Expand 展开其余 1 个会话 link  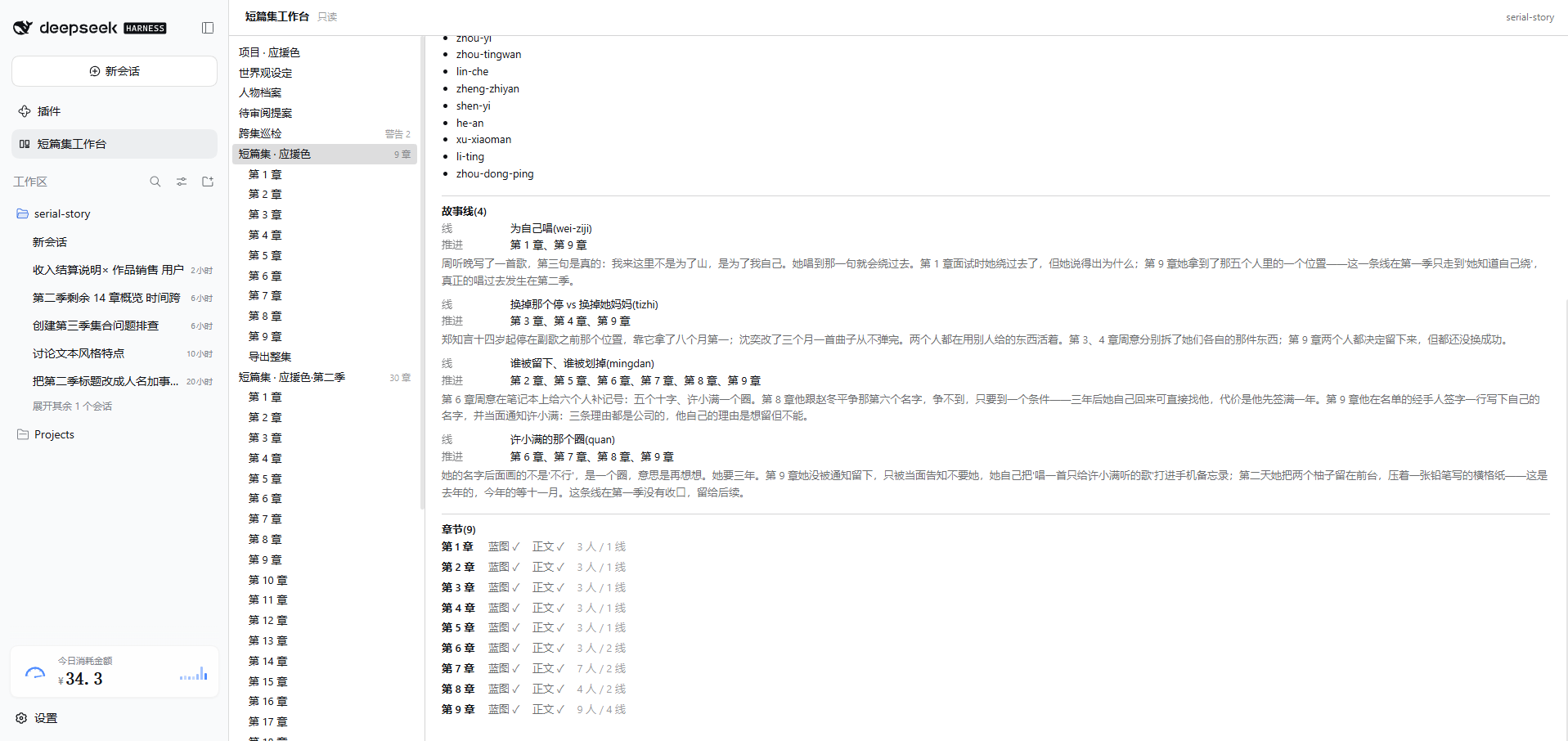(x=72, y=406)
